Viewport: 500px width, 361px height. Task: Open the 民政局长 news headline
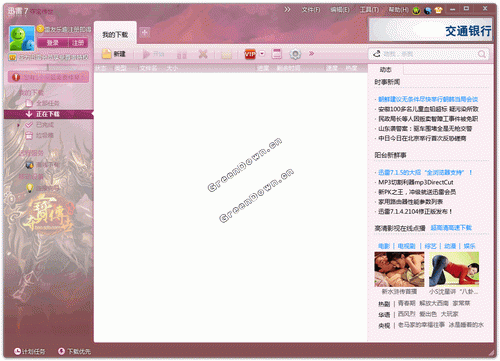pos(428,119)
